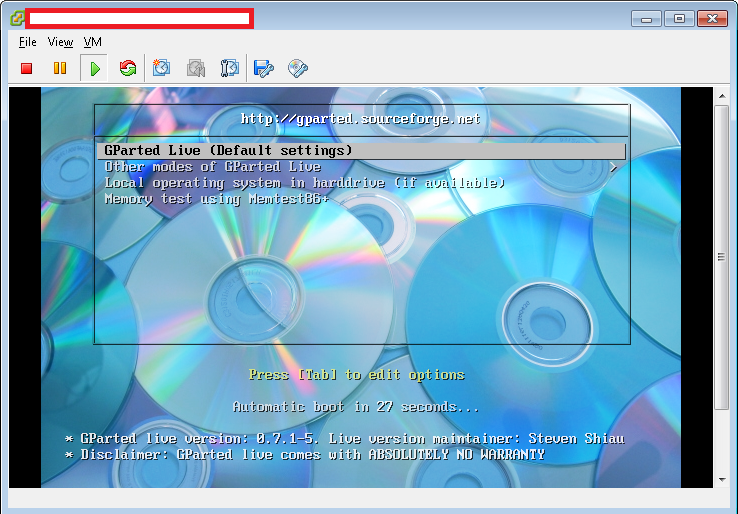738x514 pixels.
Task: Click the Automatic boot countdown text
Action: click(x=356, y=407)
